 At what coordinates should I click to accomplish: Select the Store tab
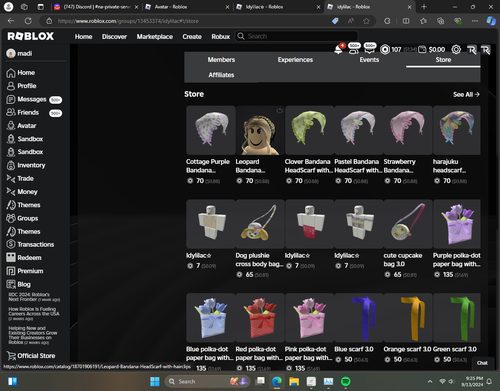[x=443, y=60]
